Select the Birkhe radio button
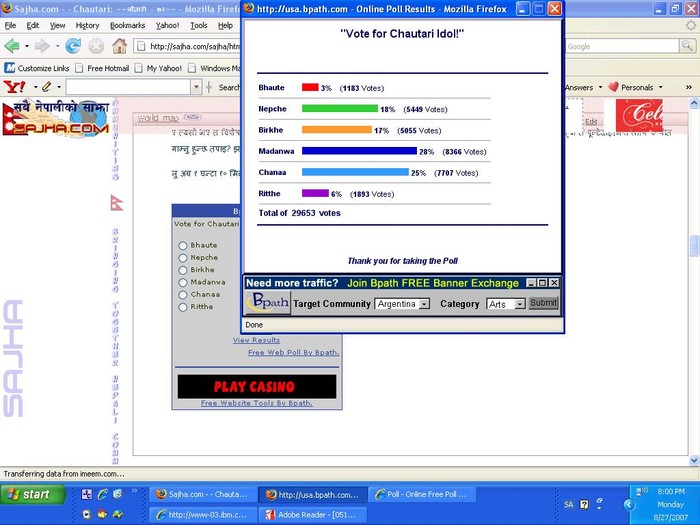 [x=183, y=270]
